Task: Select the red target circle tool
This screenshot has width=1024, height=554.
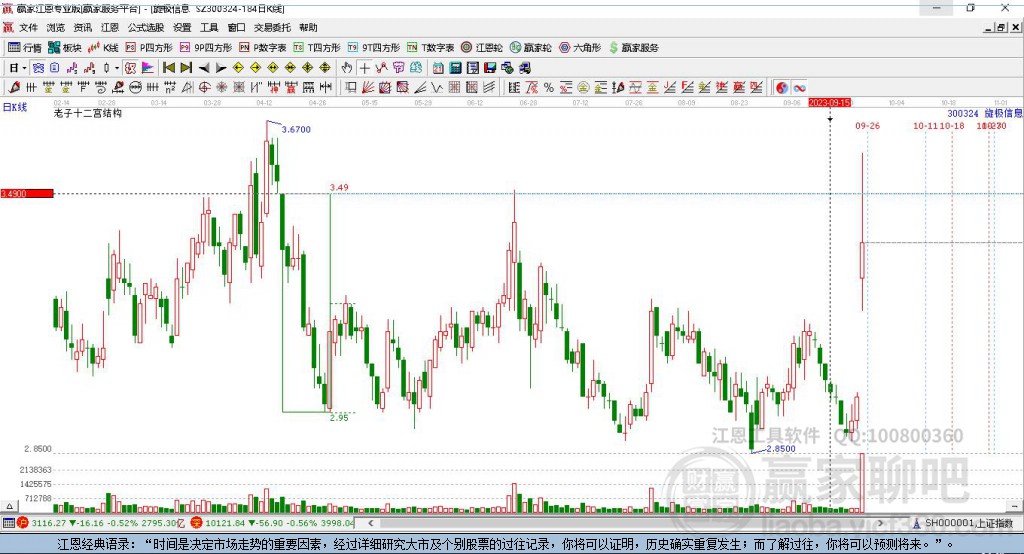Action: click(204, 88)
